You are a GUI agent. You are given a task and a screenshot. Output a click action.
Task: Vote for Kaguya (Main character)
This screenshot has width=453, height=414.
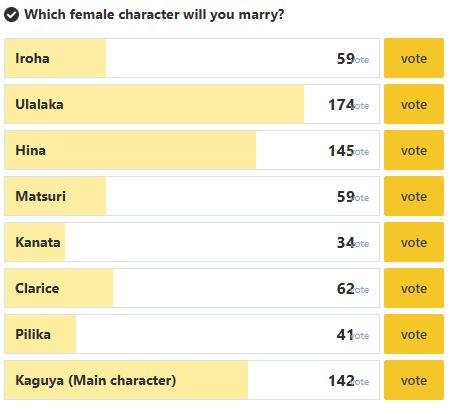point(414,380)
